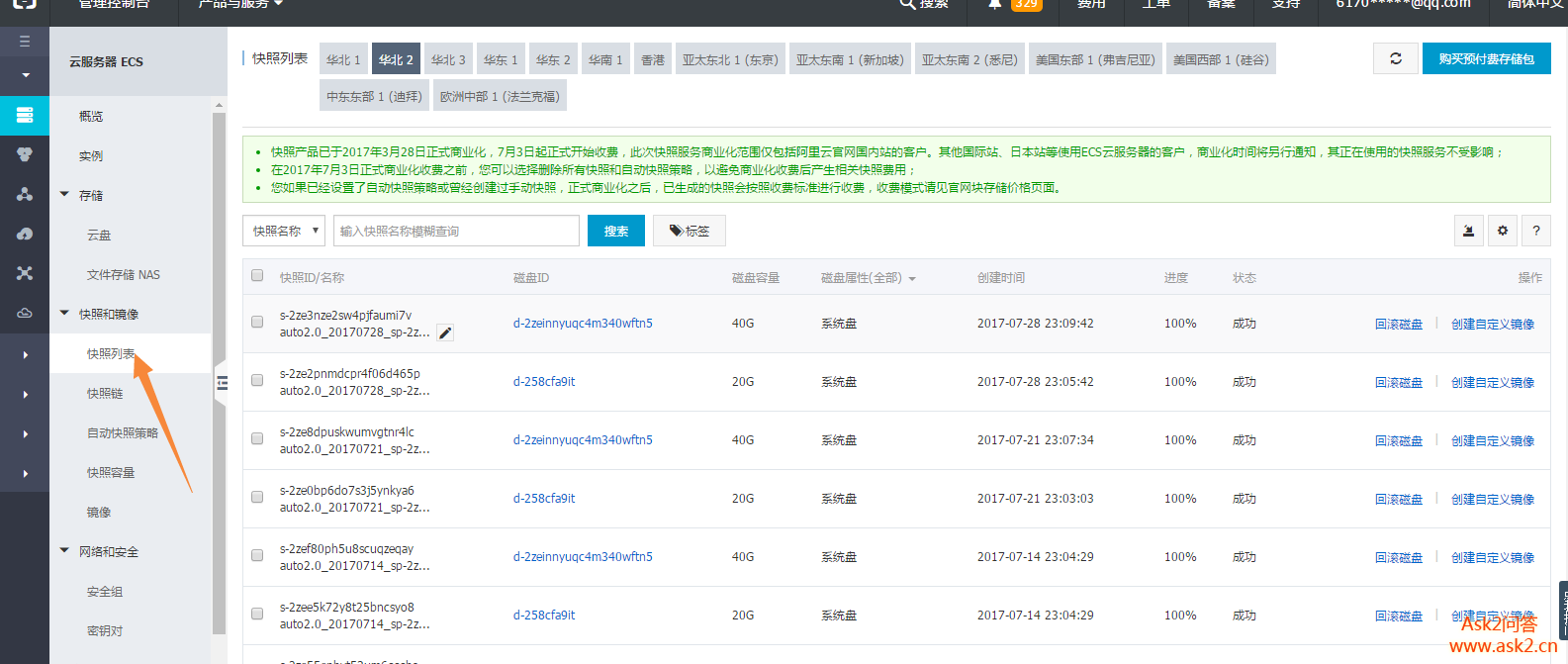The width and height of the screenshot is (1568, 664).
Task: Open the 磁盘属性(全部) filter dropdown
Action: [x=868, y=278]
